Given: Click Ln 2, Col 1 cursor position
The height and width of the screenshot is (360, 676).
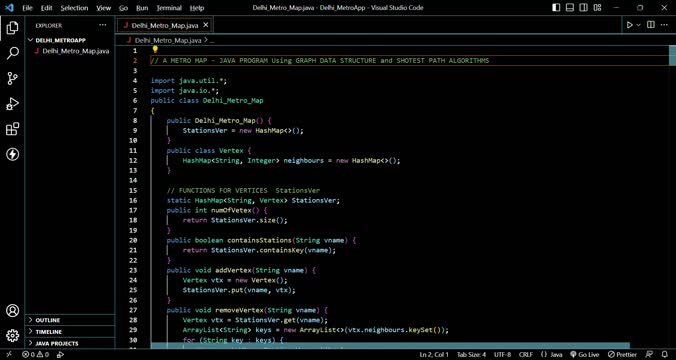Looking at the screenshot, I should (434, 354).
